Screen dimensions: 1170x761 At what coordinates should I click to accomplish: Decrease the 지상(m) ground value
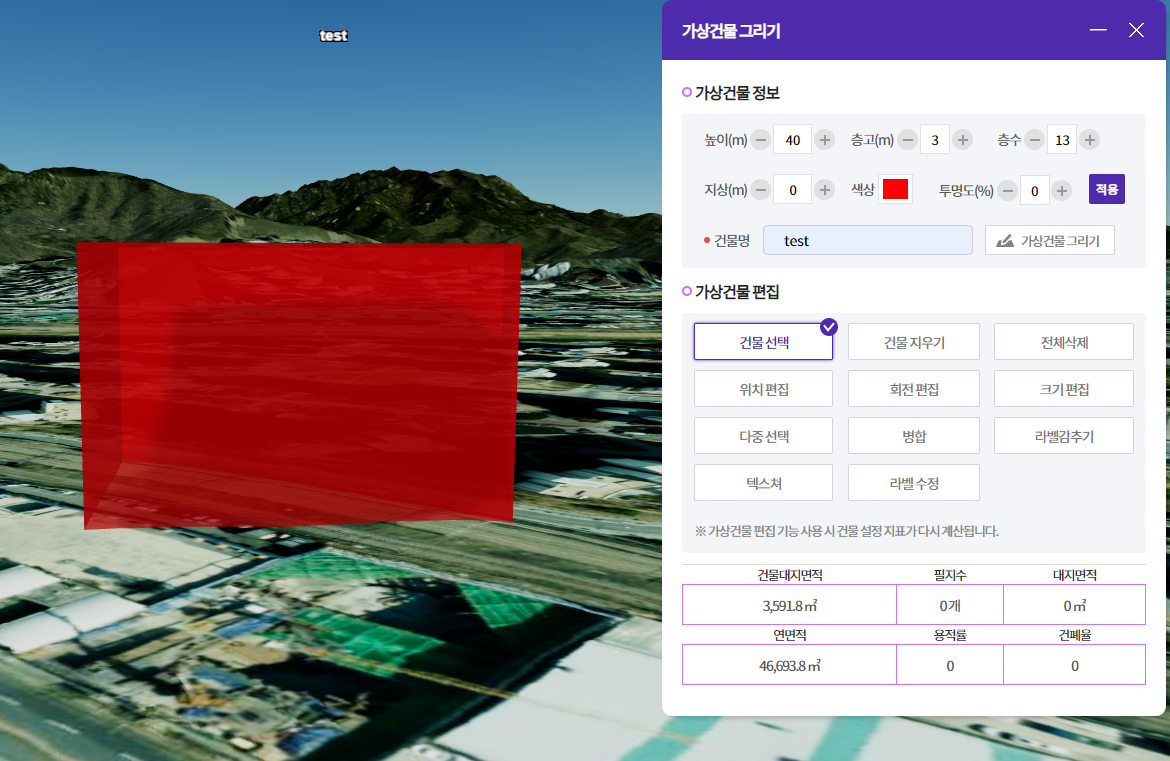[760, 190]
